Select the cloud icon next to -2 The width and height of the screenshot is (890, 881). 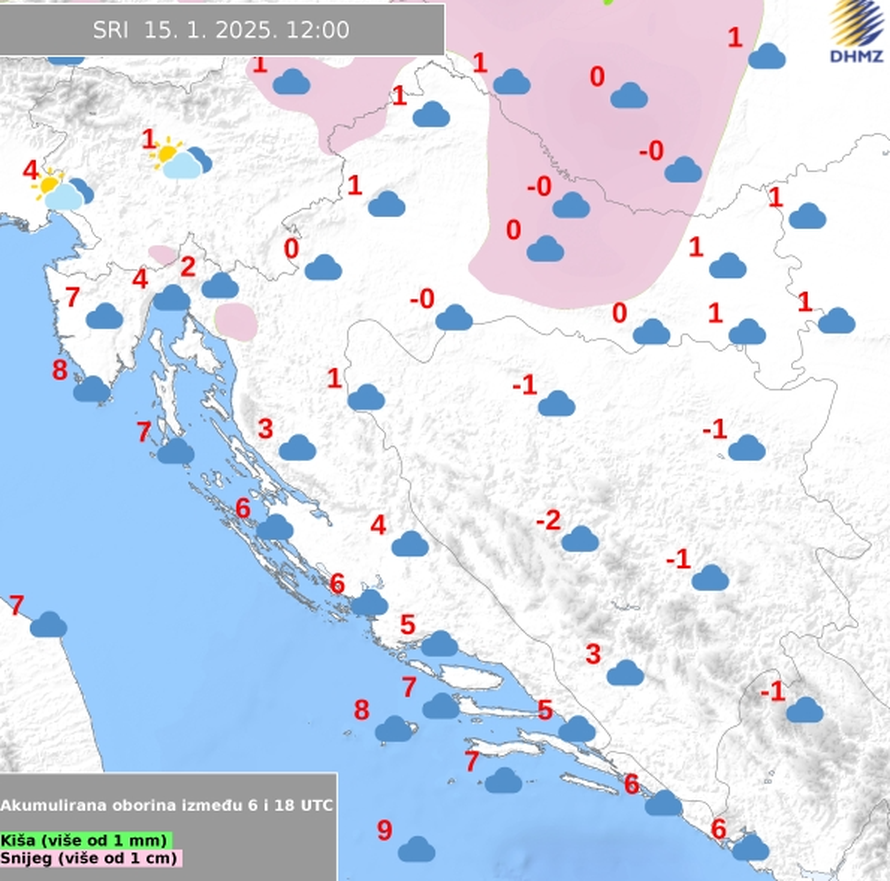click(580, 539)
